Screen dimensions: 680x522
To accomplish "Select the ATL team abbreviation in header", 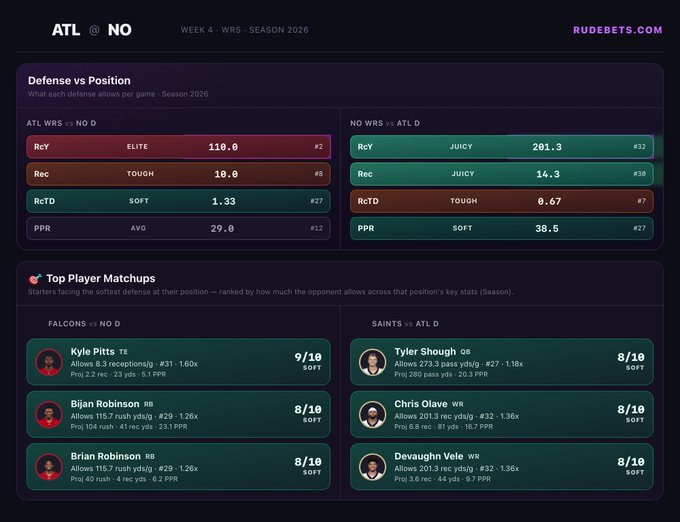I will (x=66, y=30).
